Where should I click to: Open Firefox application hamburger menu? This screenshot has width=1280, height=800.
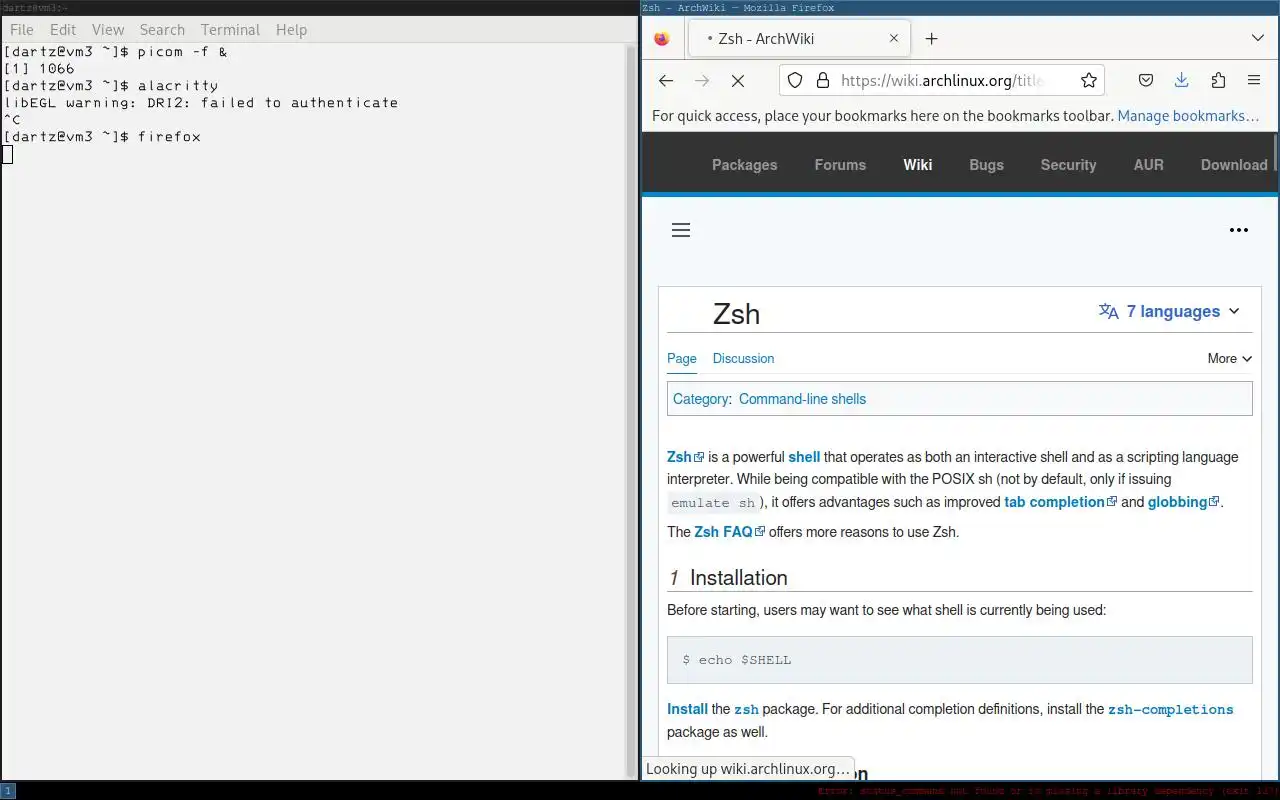click(1254, 80)
